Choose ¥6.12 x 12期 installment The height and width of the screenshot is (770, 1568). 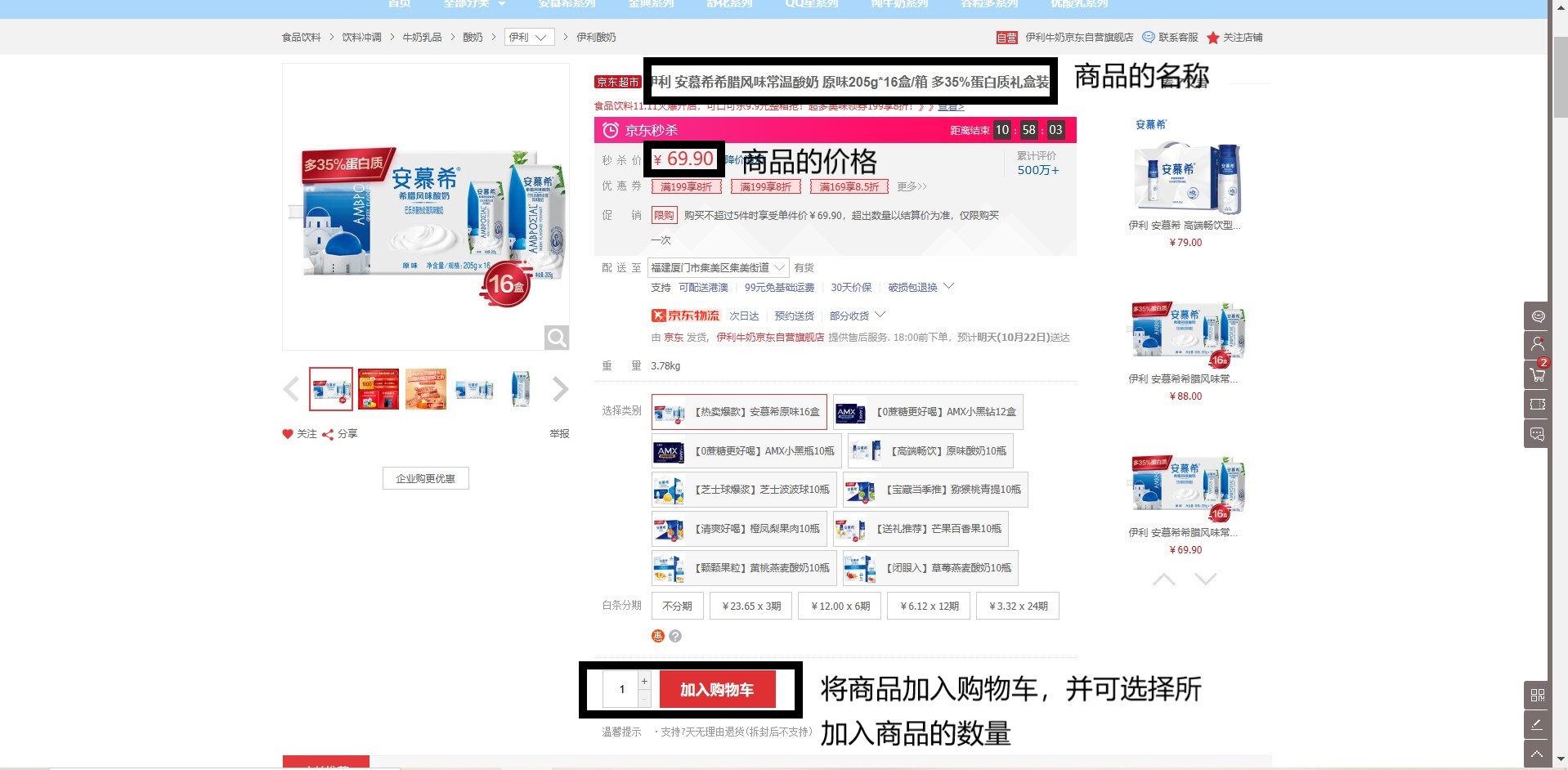[x=930, y=606]
